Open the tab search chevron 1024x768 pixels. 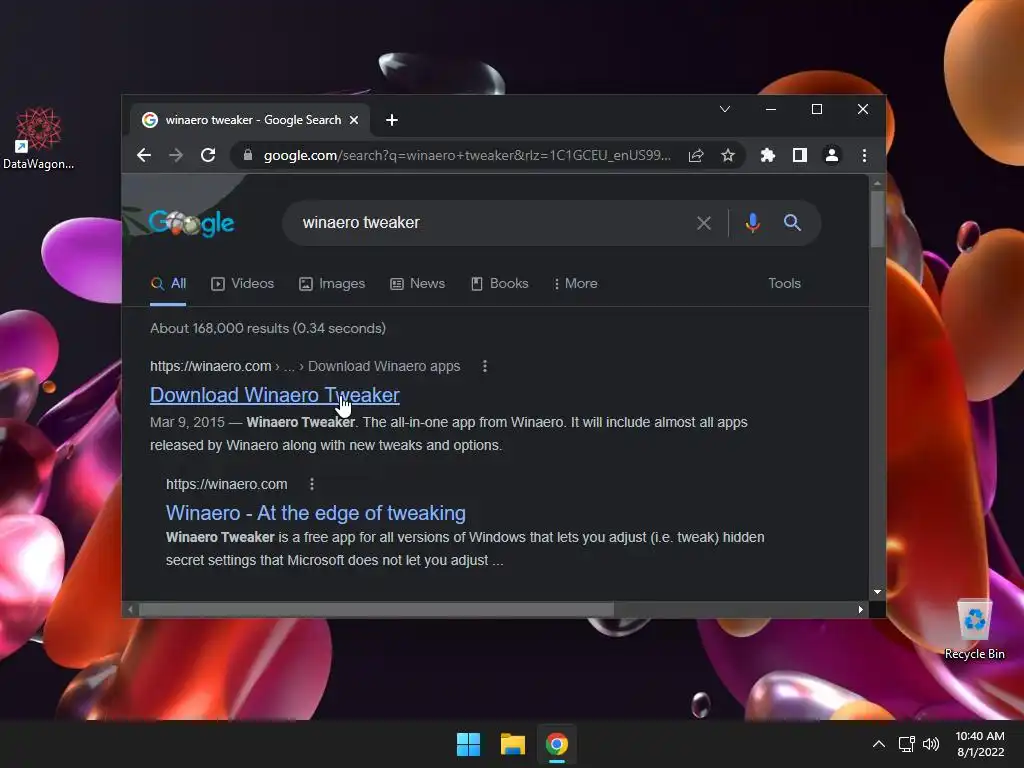point(725,109)
